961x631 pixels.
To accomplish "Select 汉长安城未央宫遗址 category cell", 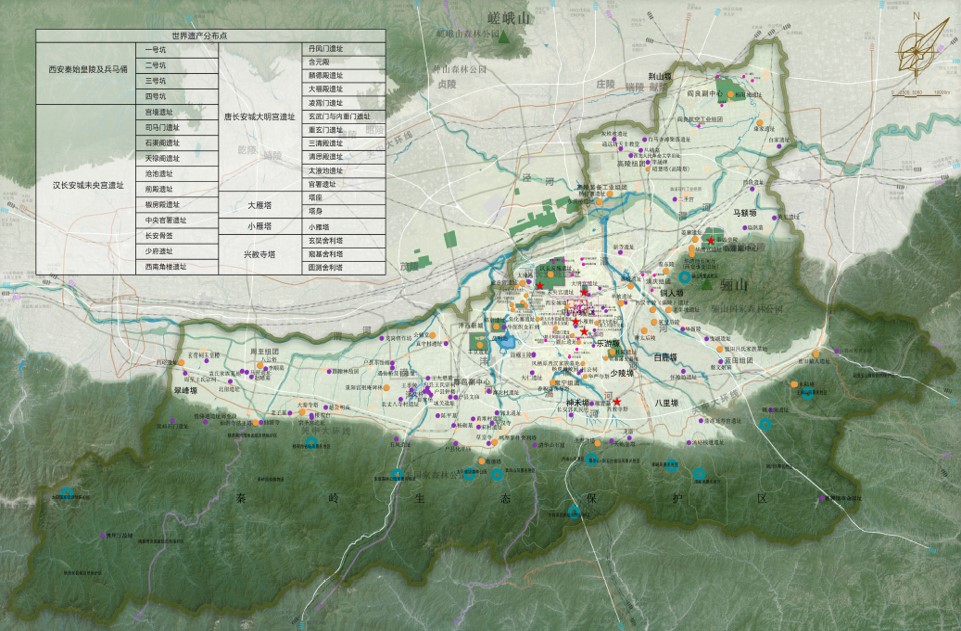I will tap(86, 186).
